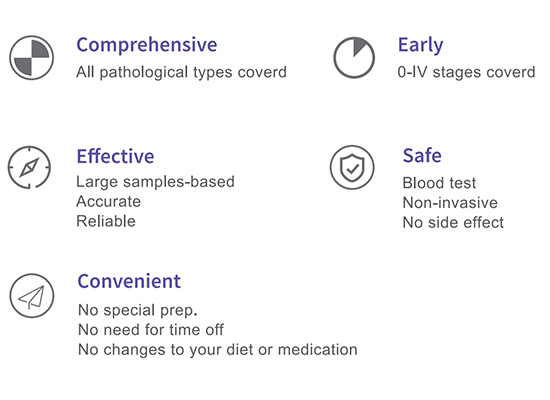Screen dimensions: 550x400
Task: Select the Convenient heading
Action: point(129,281)
